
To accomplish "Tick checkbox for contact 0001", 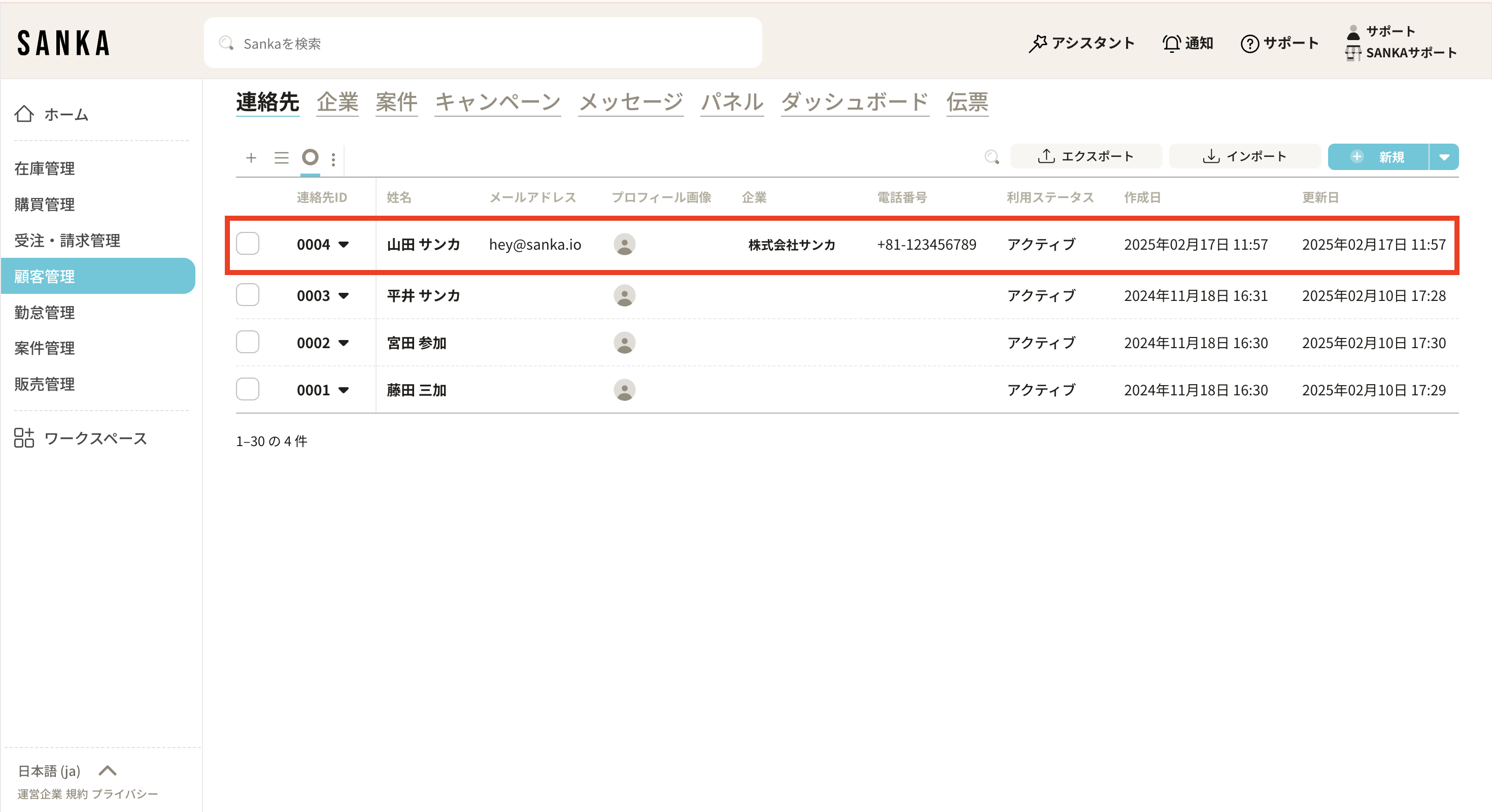I will pos(248,389).
